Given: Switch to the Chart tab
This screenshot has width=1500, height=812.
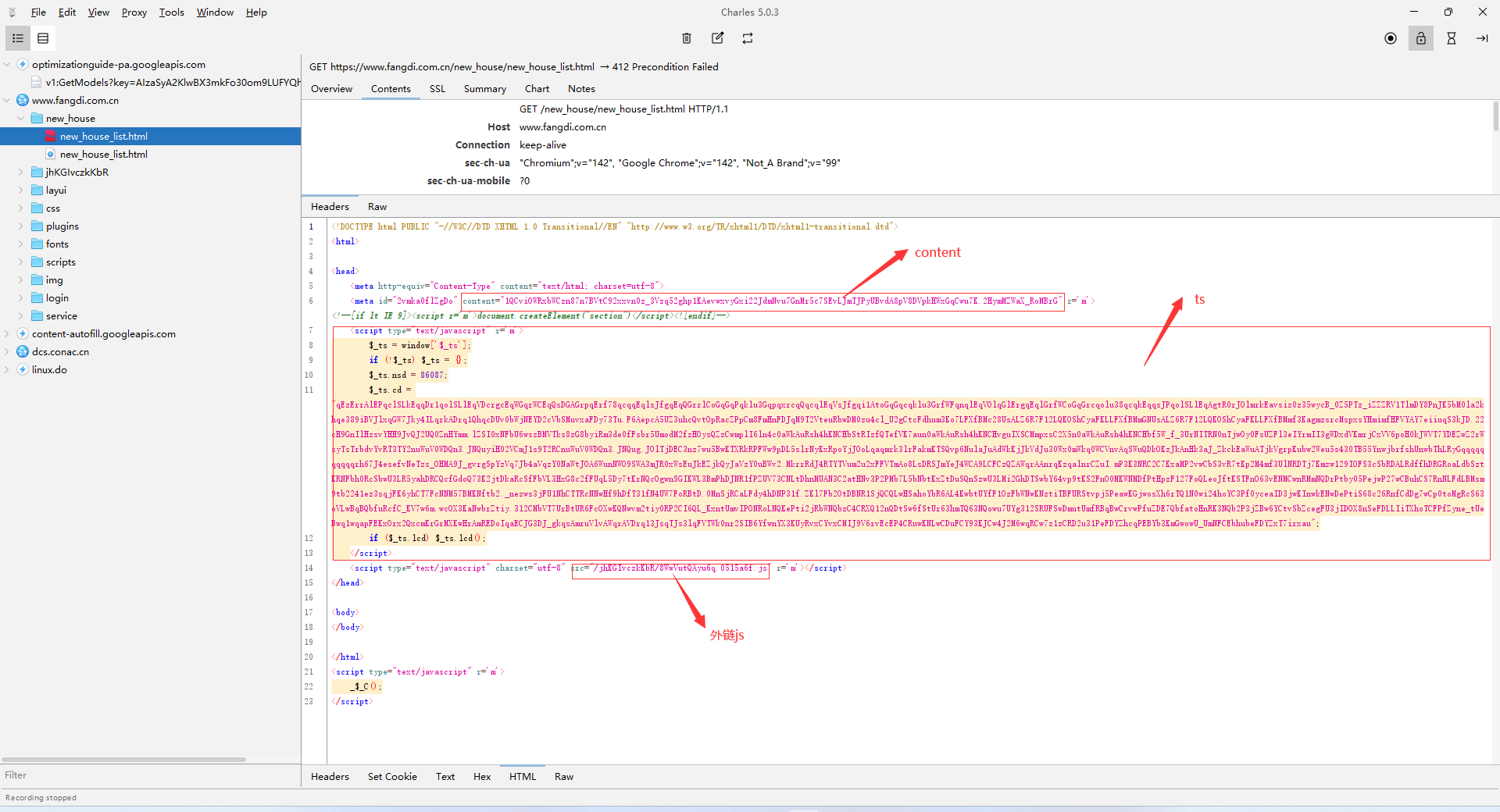Looking at the screenshot, I should [537, 89].
